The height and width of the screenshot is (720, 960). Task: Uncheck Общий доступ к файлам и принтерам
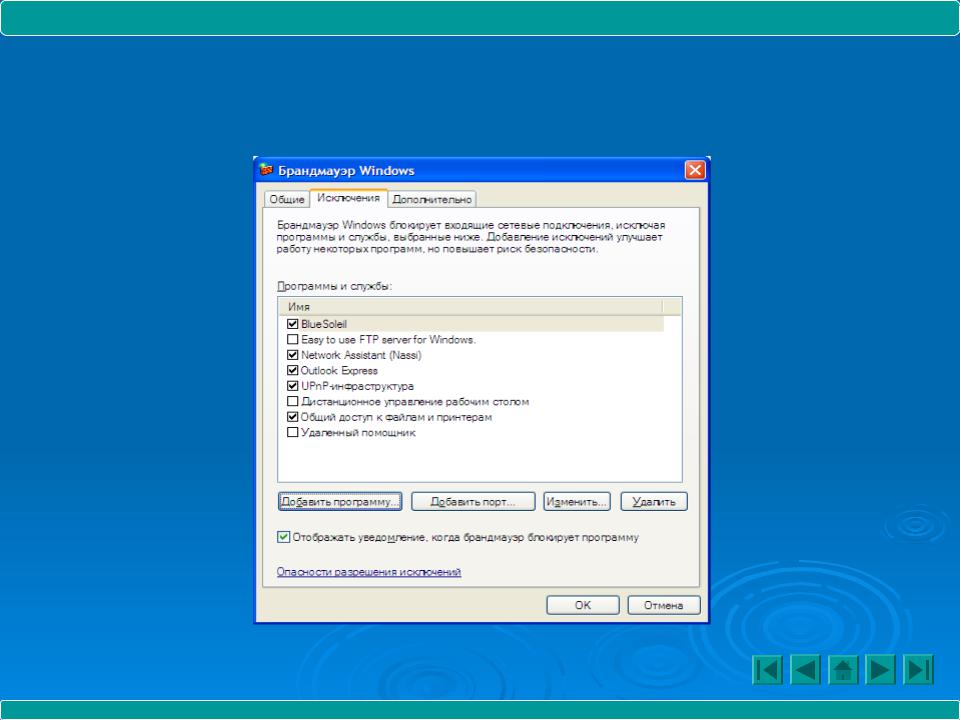[x=293, y=417]
